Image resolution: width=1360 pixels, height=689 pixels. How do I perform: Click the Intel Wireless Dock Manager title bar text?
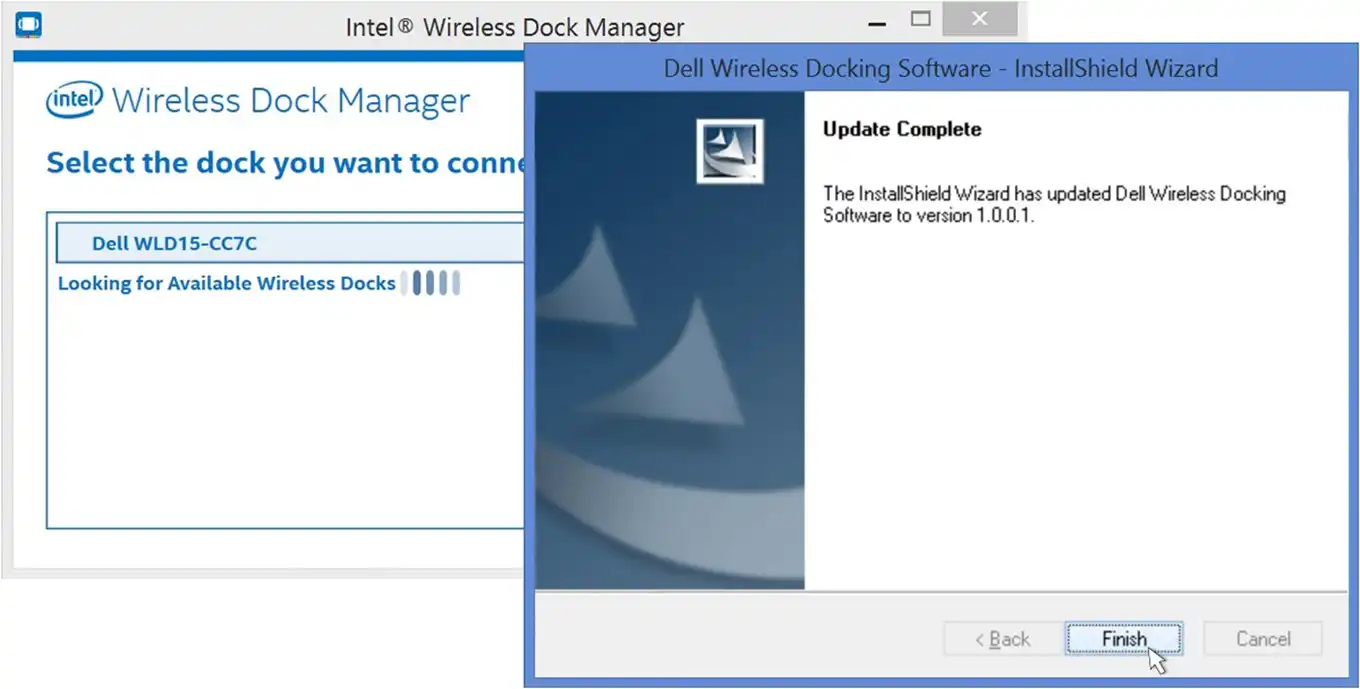tap(514, 27)
